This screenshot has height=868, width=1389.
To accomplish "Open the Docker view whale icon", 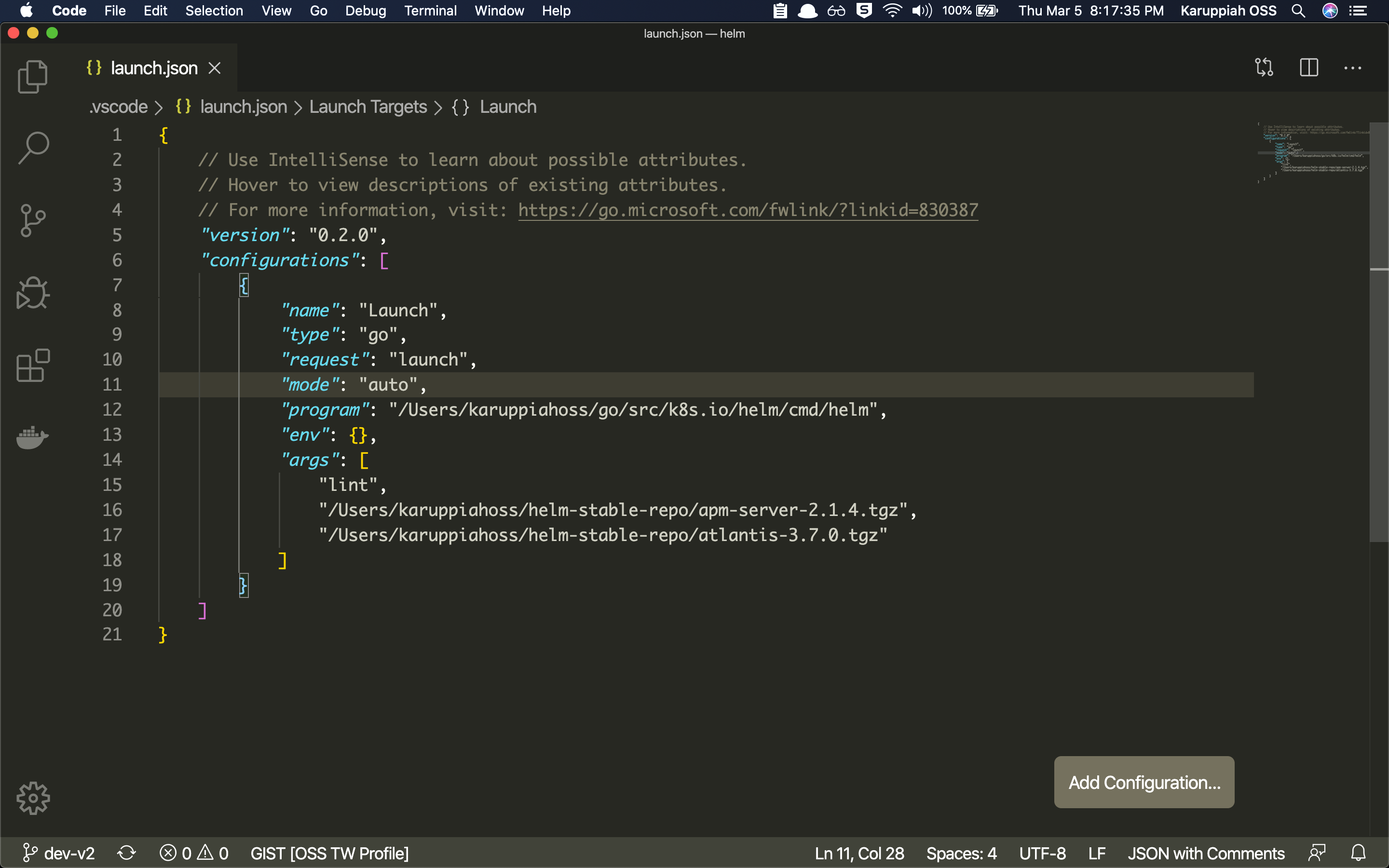I will coord(33,437).
